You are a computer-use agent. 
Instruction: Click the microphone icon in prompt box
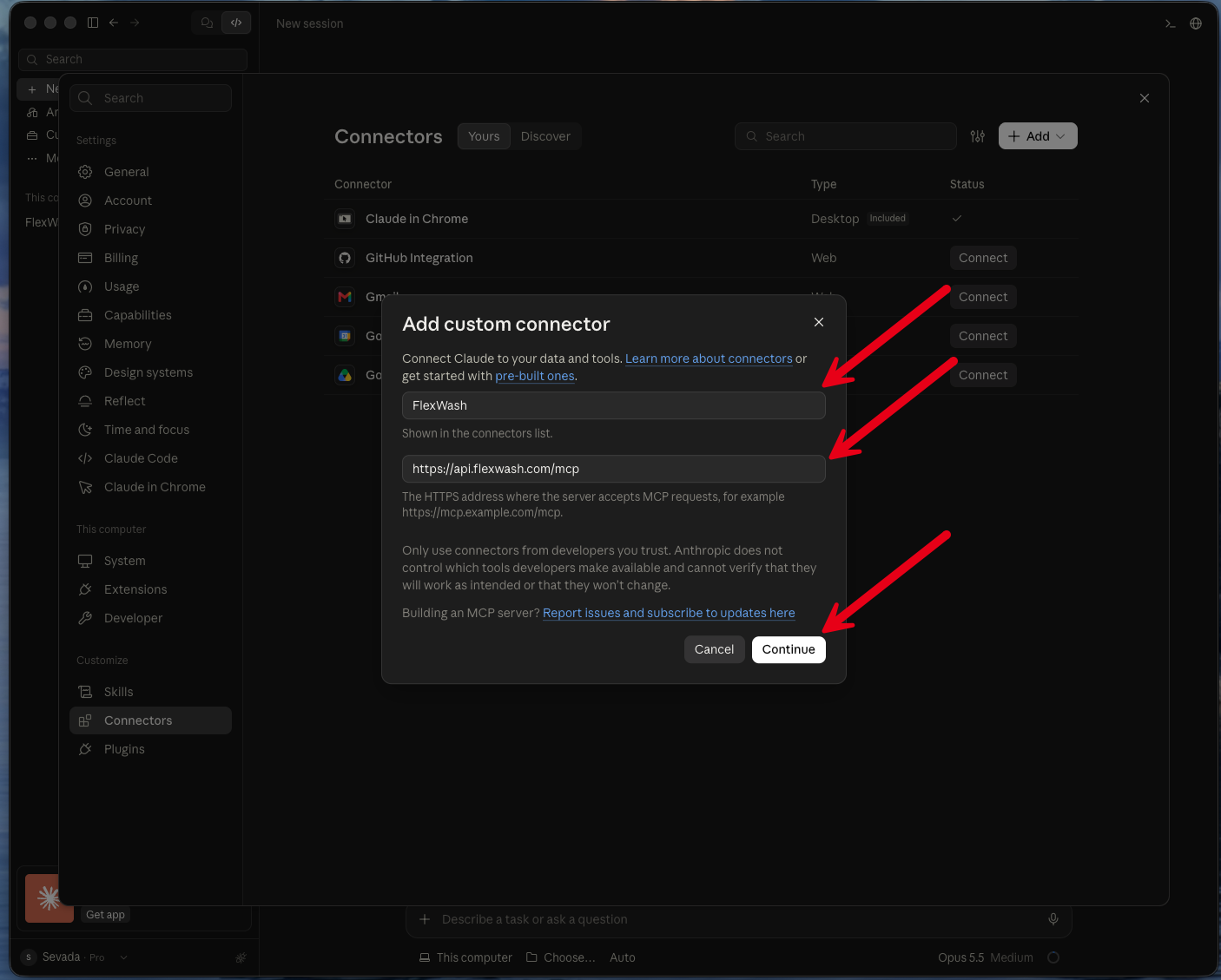coord(1053,919)
